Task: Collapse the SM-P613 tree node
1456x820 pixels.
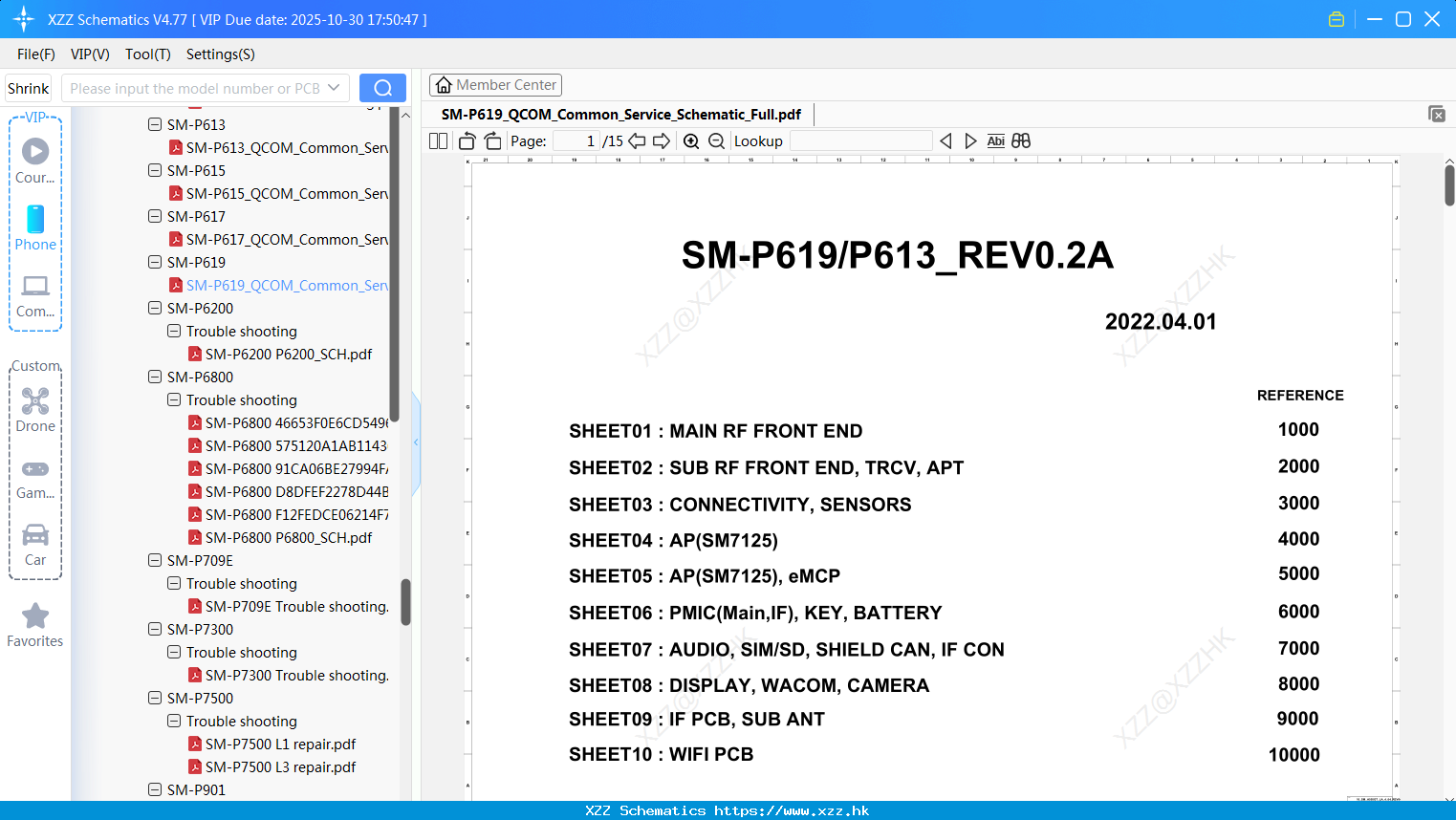Action: coord(155,124)
